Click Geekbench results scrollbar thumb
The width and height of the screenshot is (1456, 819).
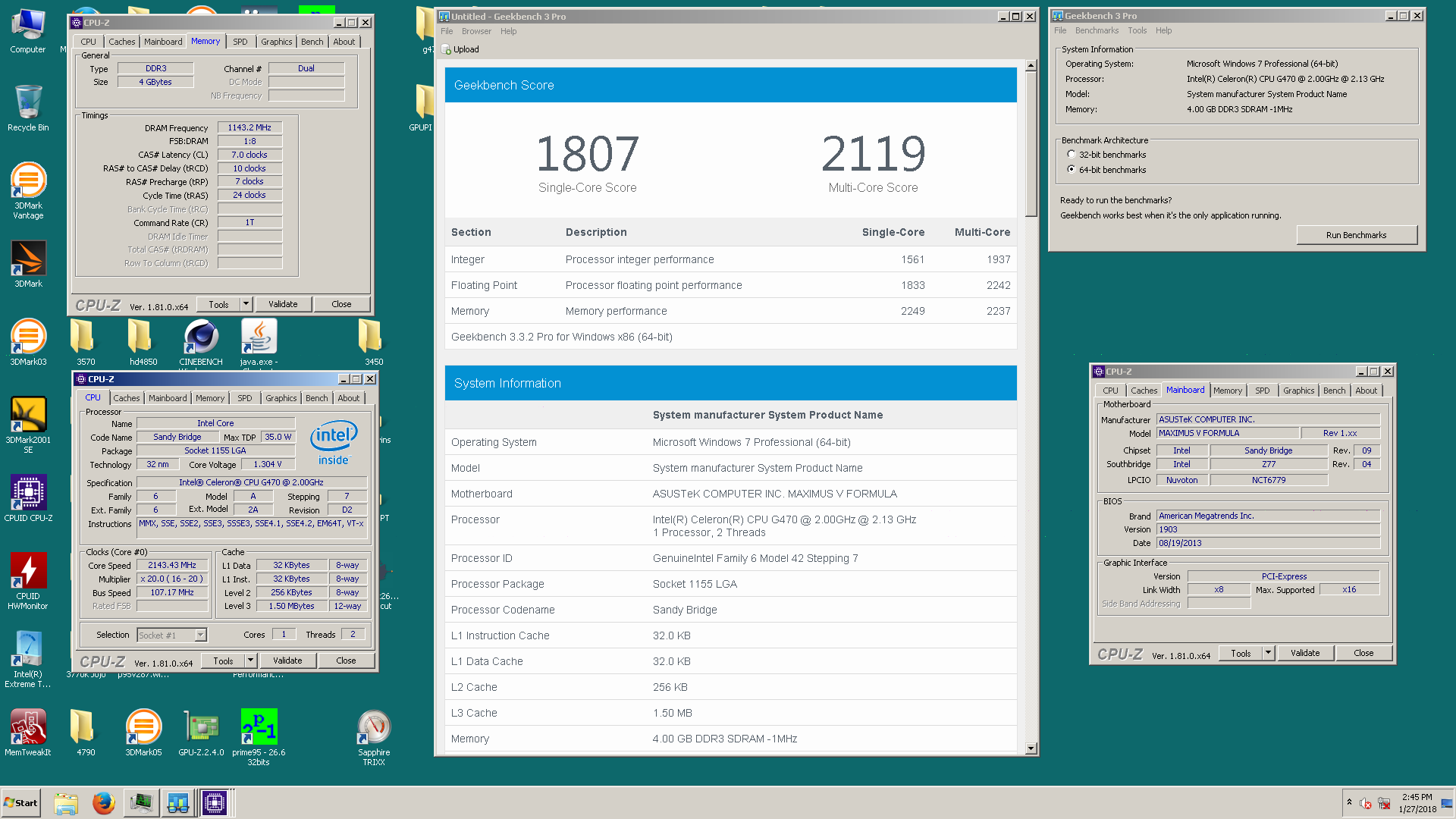tap(1031, 144)
